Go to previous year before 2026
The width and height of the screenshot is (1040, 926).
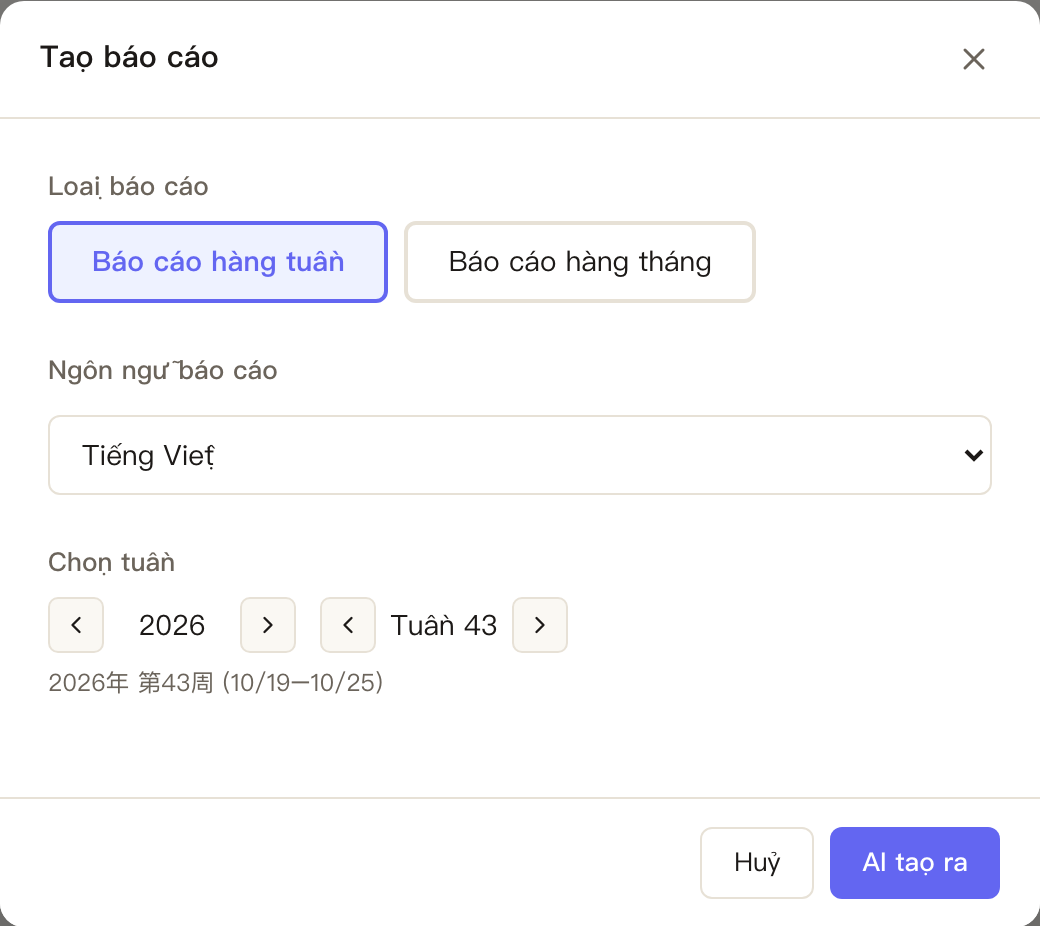coord(76,625)
